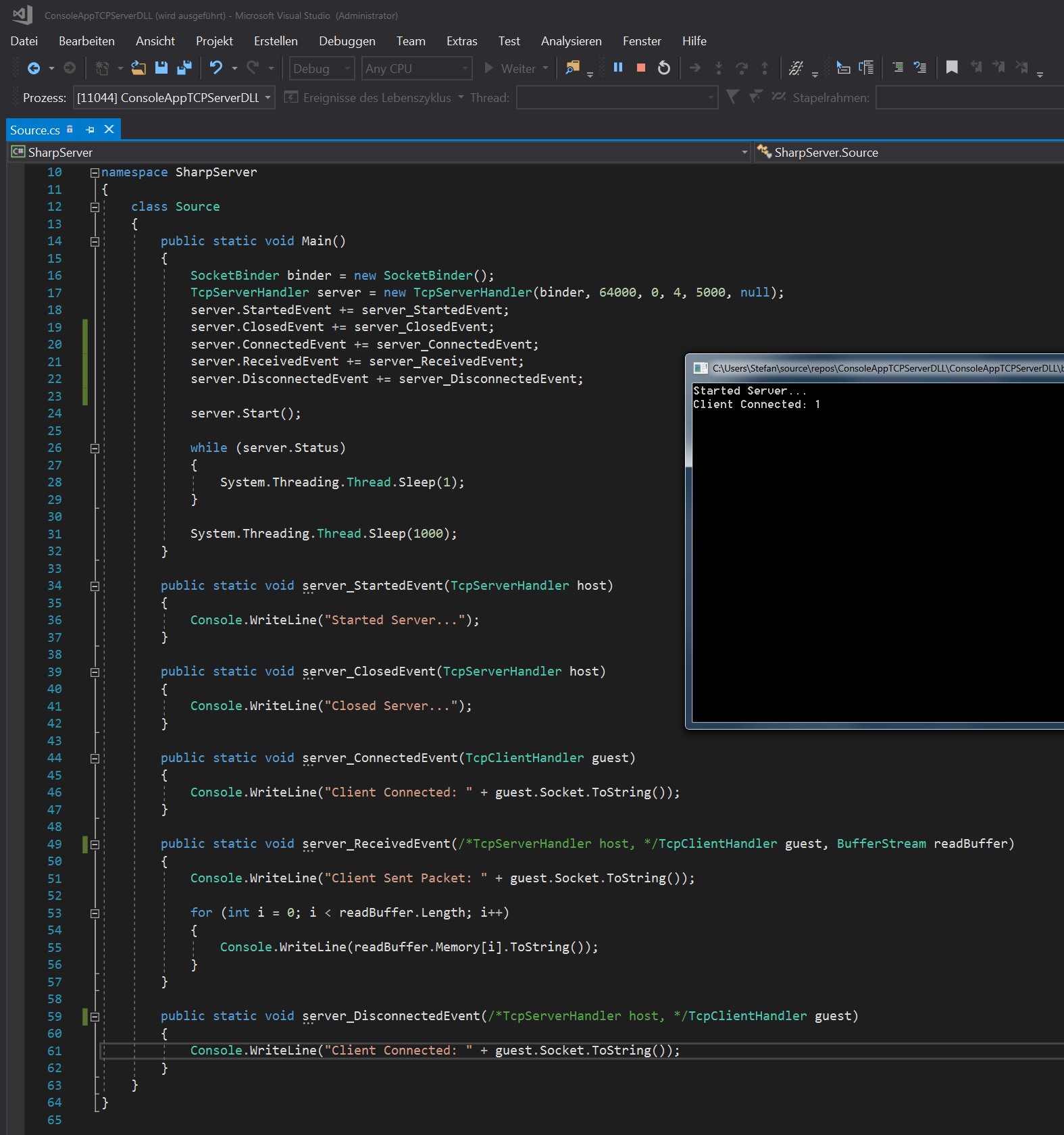The height and width of the screenshot is (1135, 1064).
Task: Click the Save All double disk icon
Action: [184, 68]
